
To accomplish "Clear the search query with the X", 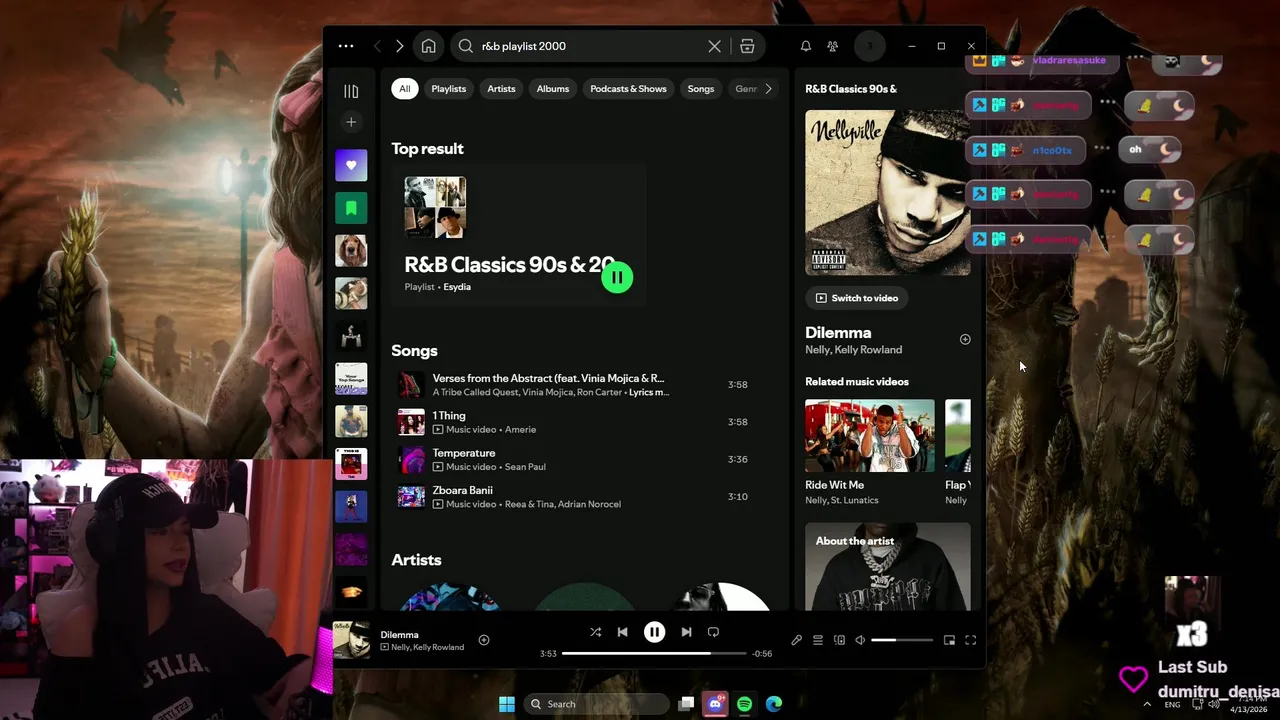I will coord(714,46).
